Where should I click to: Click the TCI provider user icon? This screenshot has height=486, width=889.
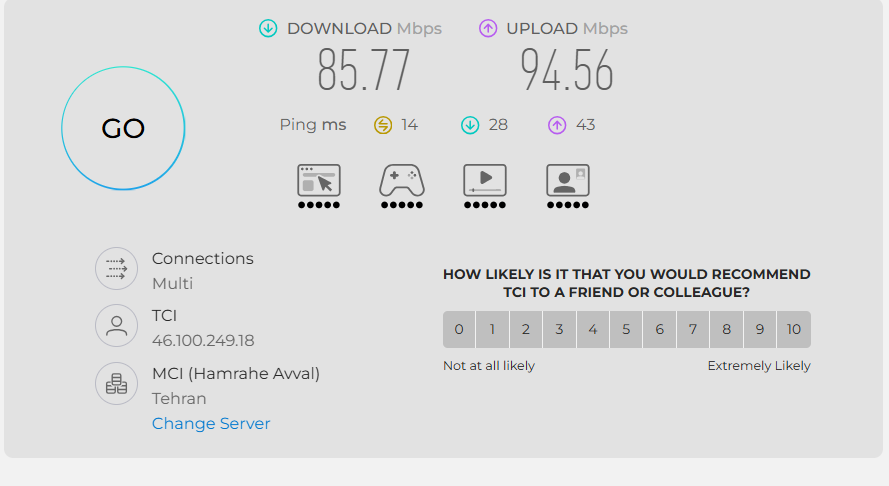click(116, 326)
